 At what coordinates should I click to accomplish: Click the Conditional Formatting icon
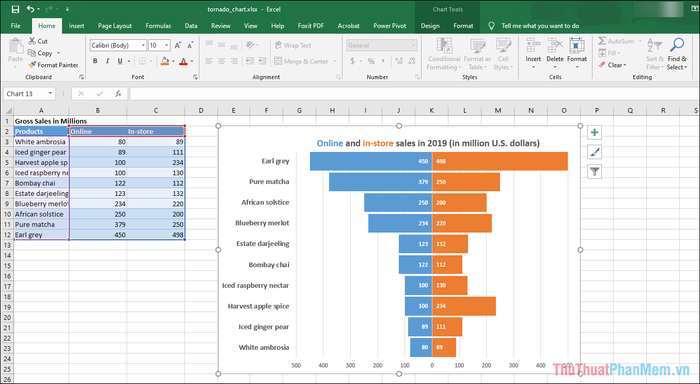click(444, 46)
